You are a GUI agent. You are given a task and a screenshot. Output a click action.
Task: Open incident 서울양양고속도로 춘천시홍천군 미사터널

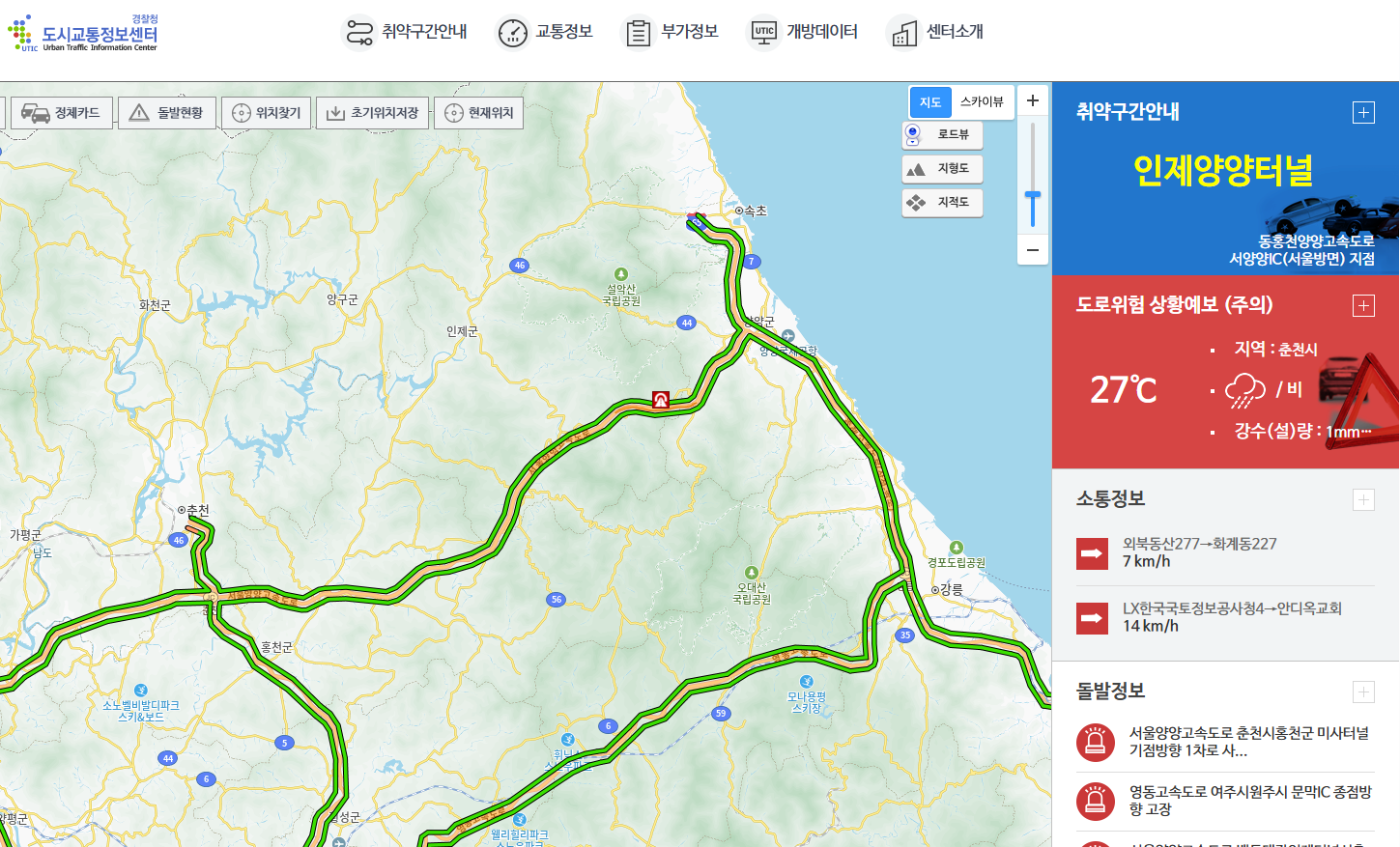1249,742
